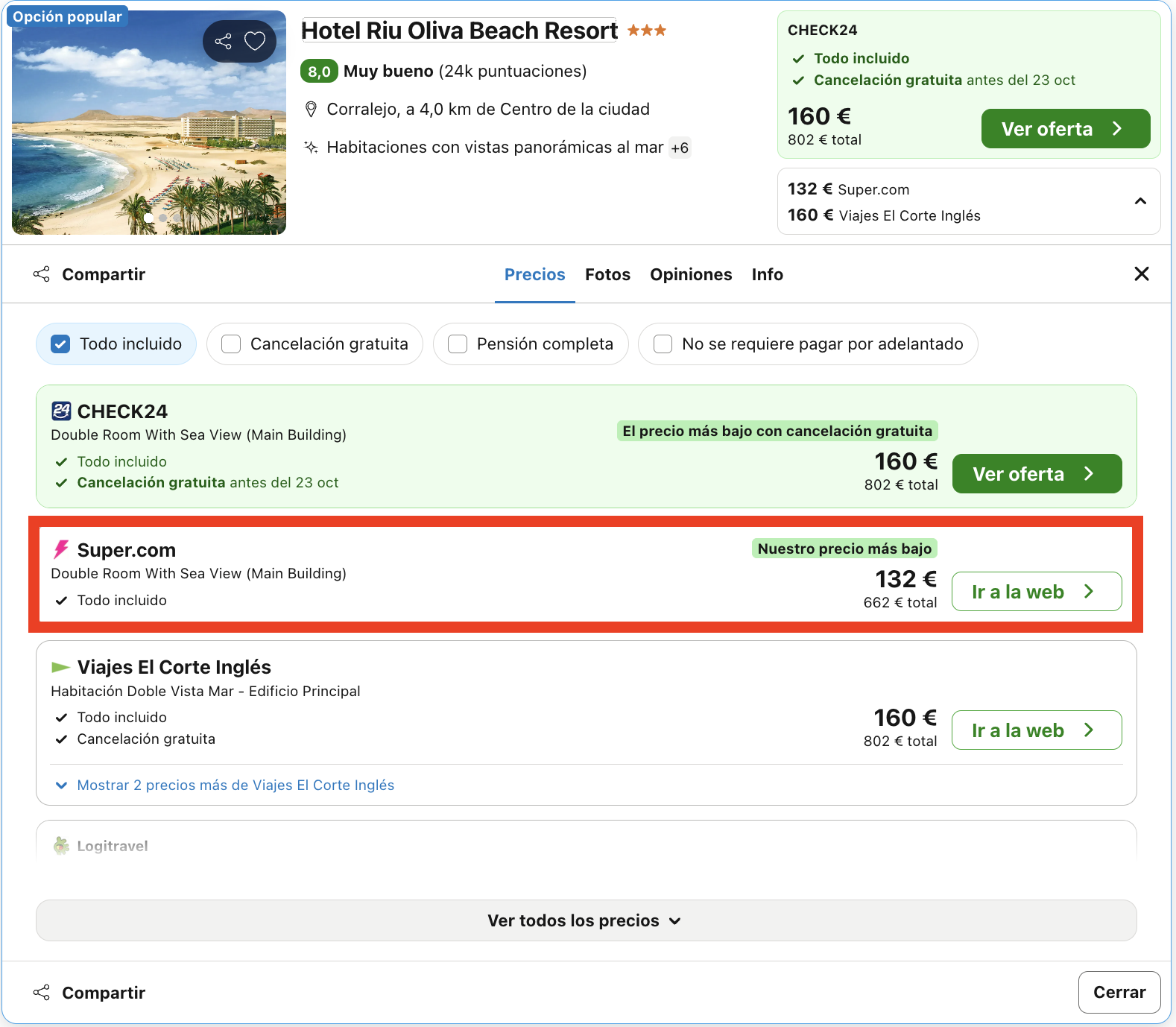Click the Opción popular badge
Screen dimensions: 1176x1027
click(67, 16)
